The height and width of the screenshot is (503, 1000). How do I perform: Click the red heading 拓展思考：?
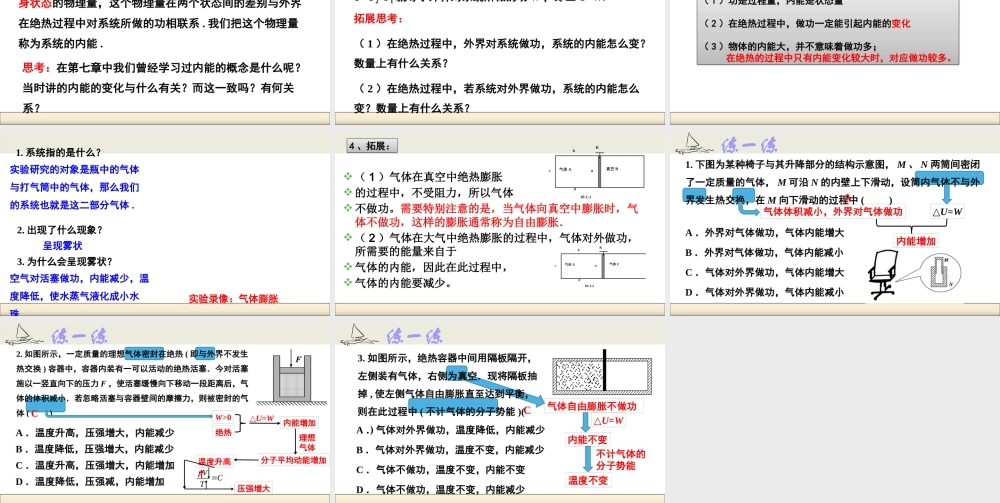coord(378,18)
